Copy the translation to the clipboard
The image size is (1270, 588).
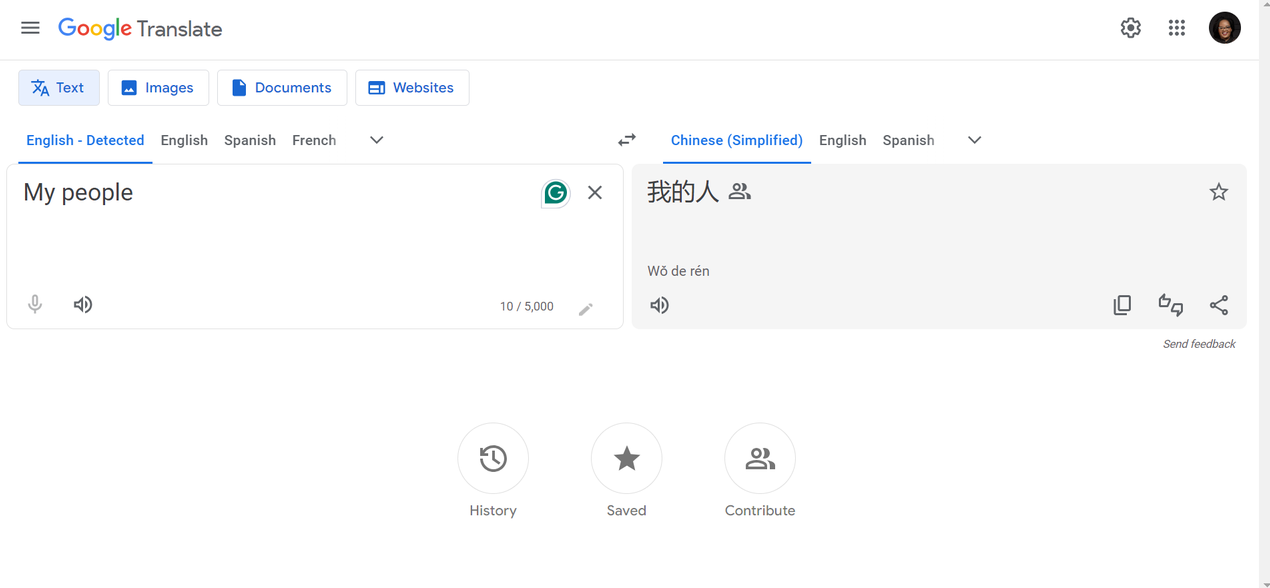click(x=1123, y=305)
